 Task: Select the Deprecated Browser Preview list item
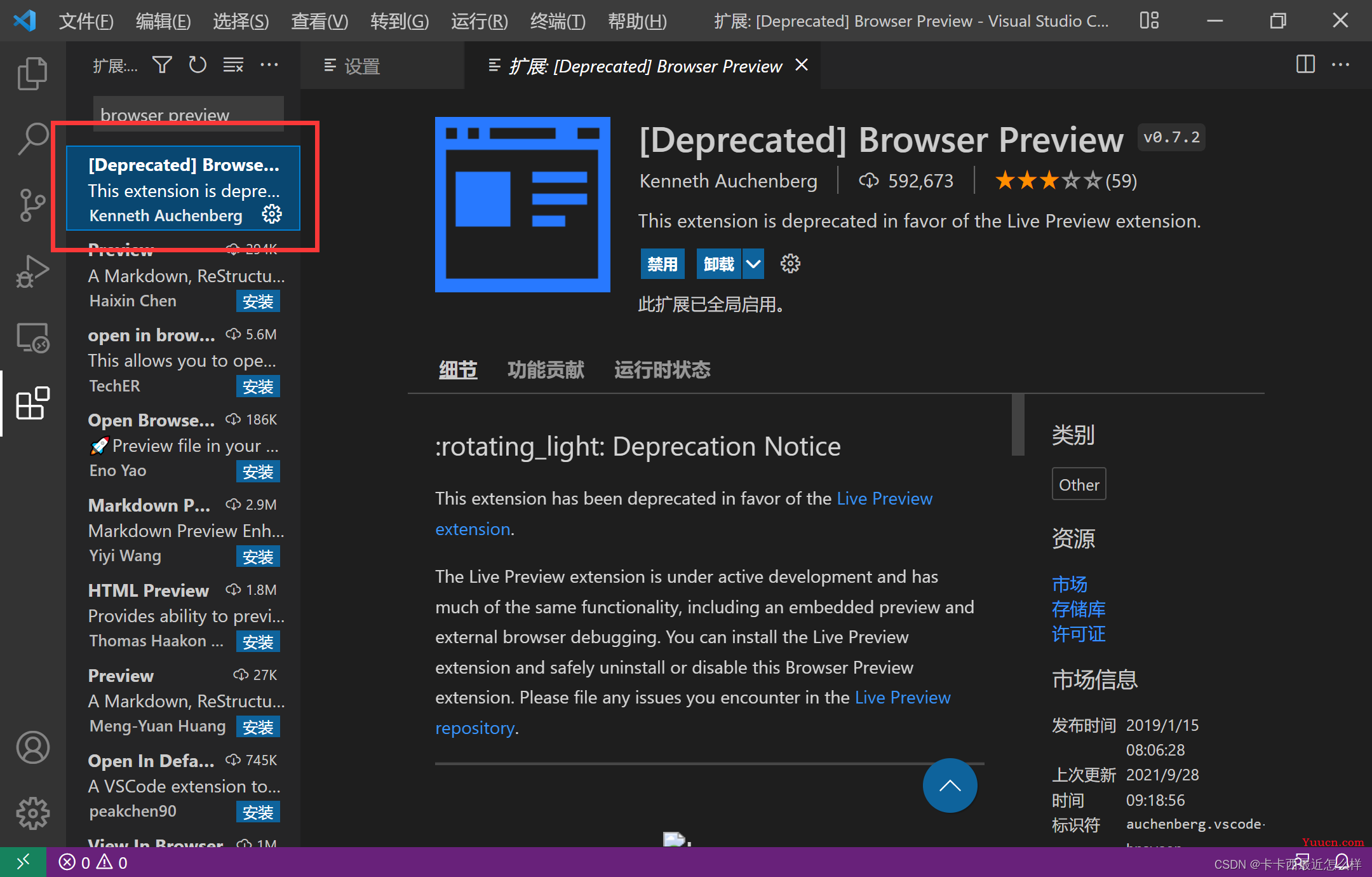(x=183, y=189)
